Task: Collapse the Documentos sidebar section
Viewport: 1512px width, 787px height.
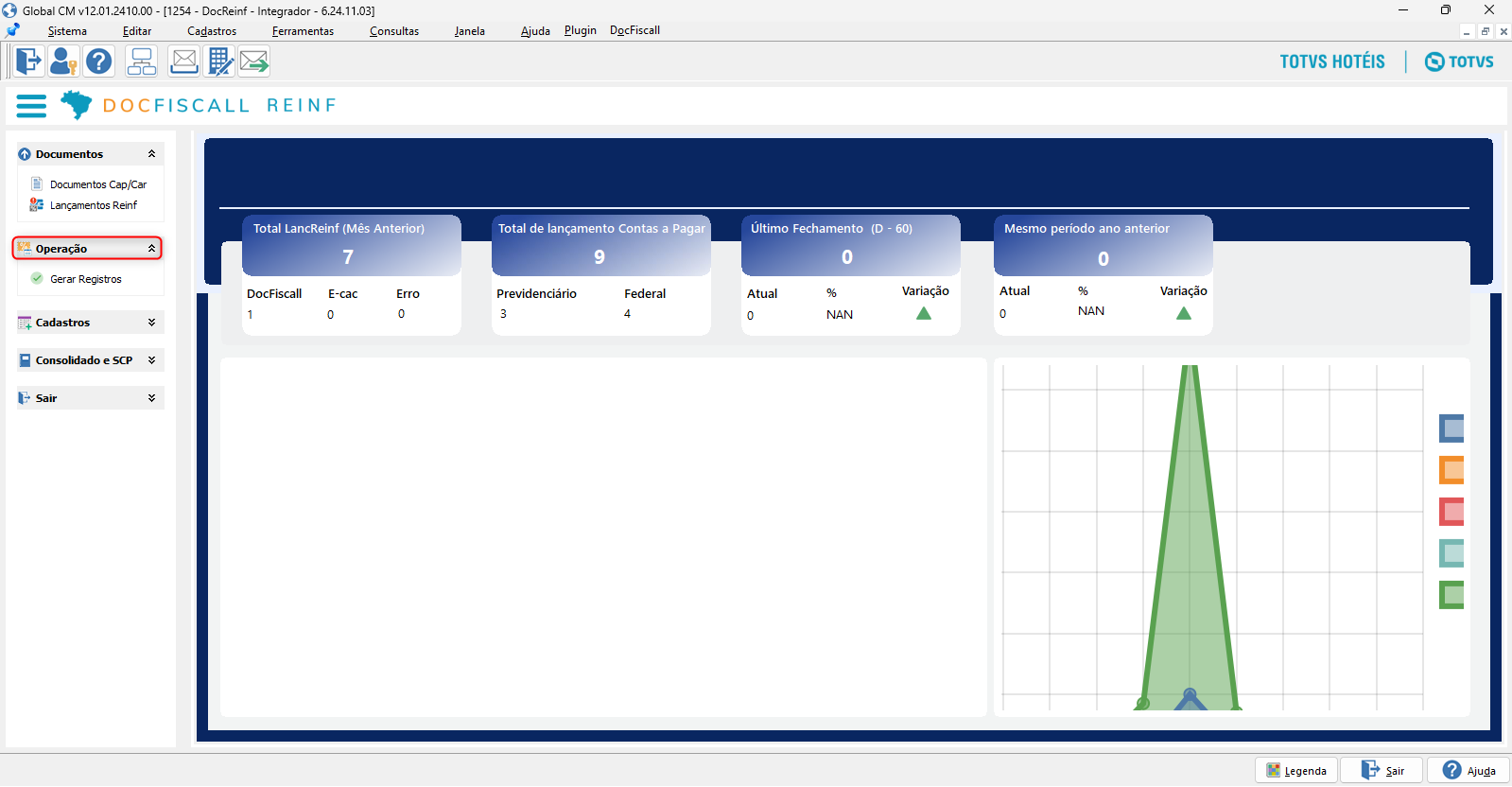Action: coord(151,153)
